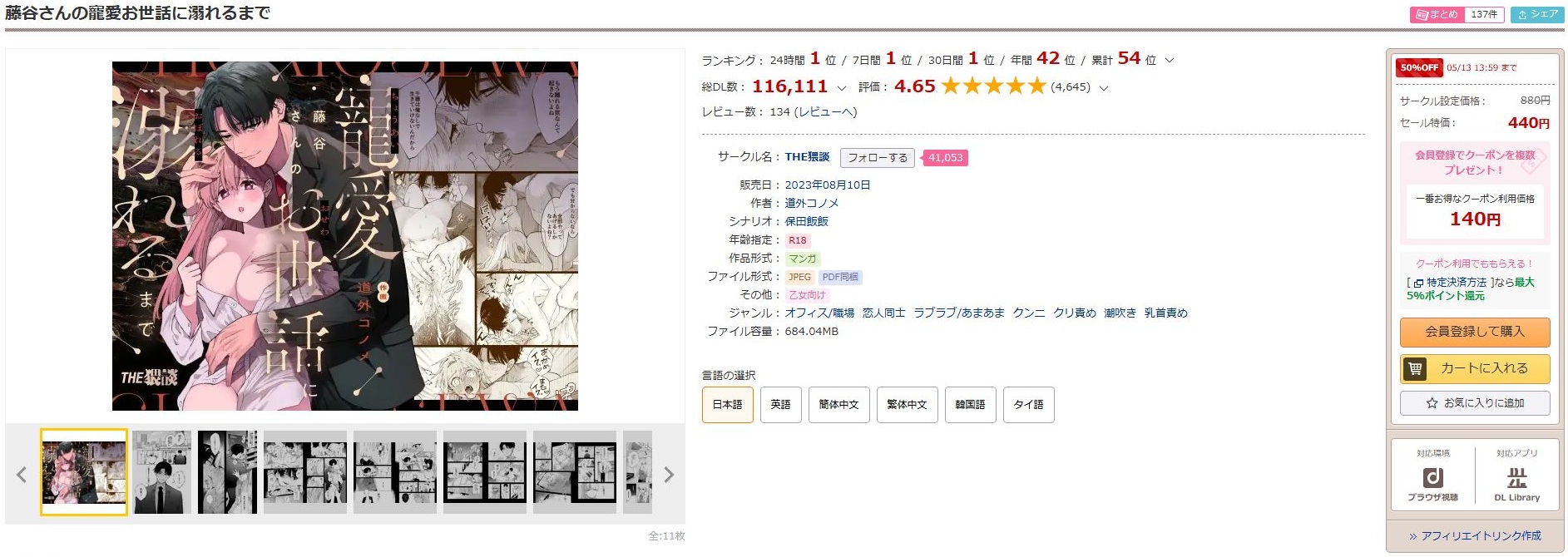Show next thumbnails with right arrow

point(669,475)
